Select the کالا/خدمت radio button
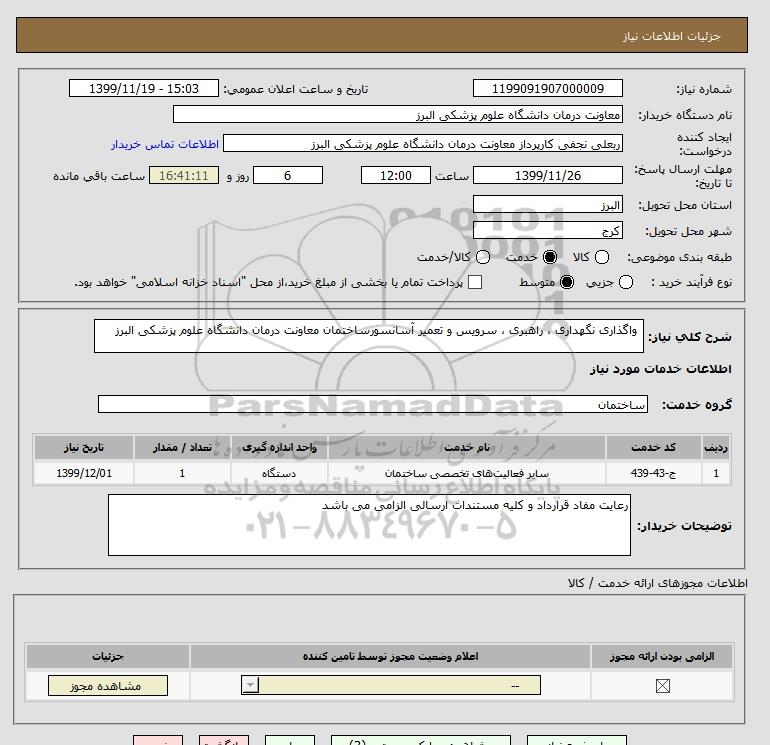 (483, 257)
